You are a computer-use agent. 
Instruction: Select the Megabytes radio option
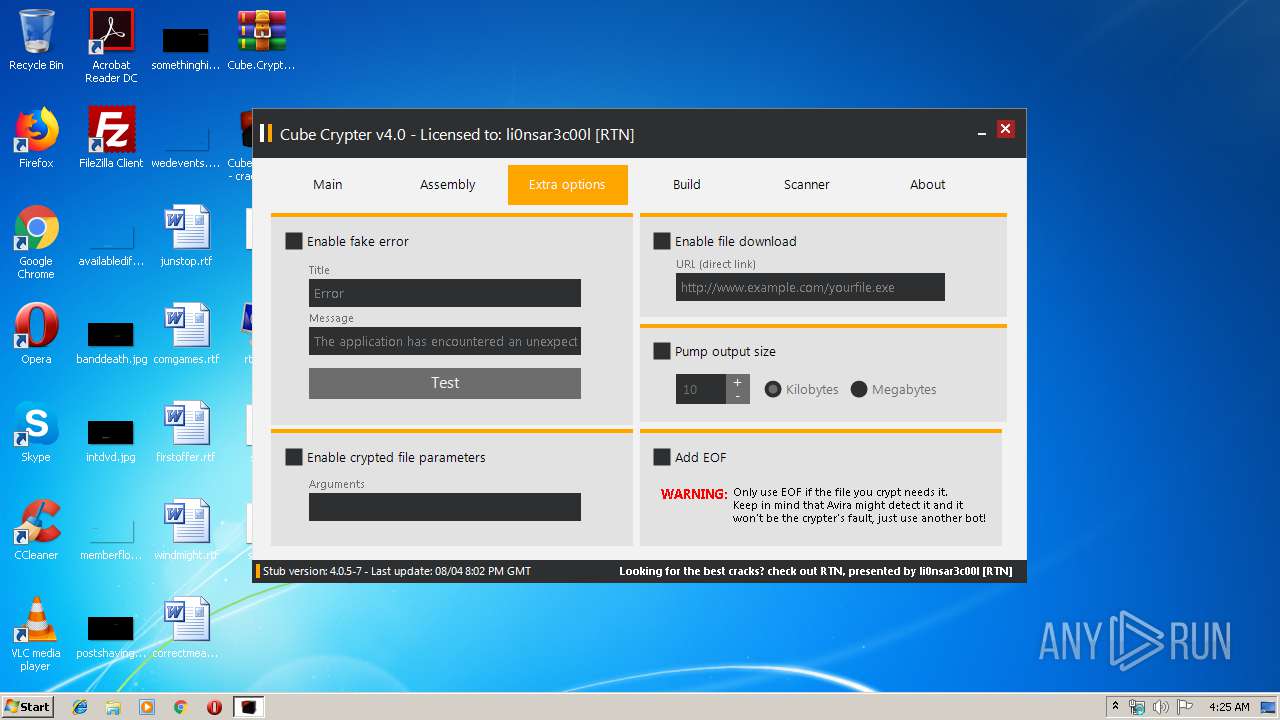click(x=859, y=389)
